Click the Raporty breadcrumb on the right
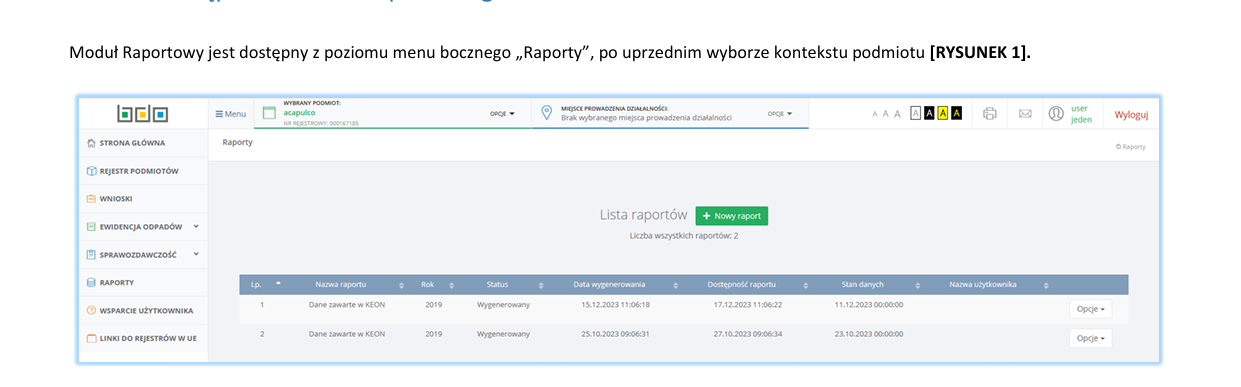 (1130, 147)
